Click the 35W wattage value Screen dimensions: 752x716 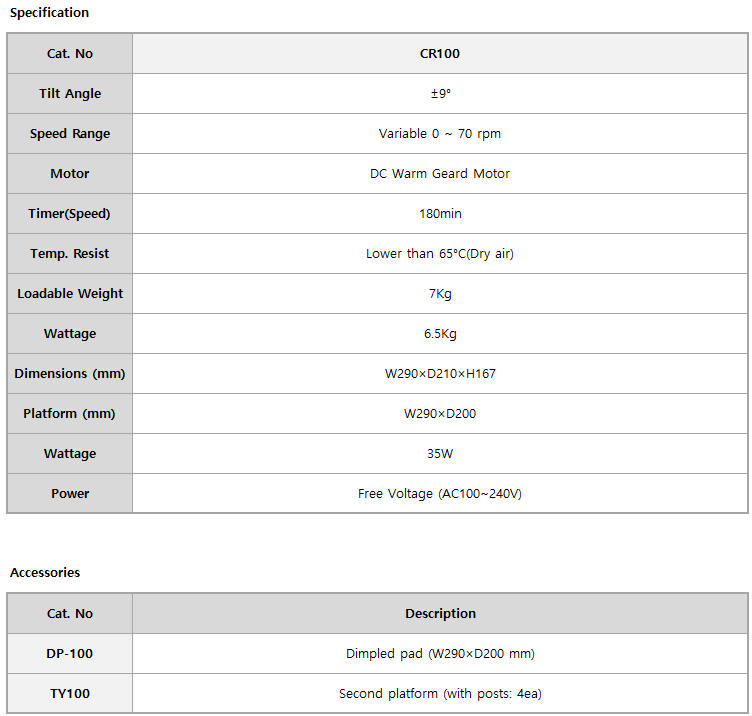pos(440,453)
